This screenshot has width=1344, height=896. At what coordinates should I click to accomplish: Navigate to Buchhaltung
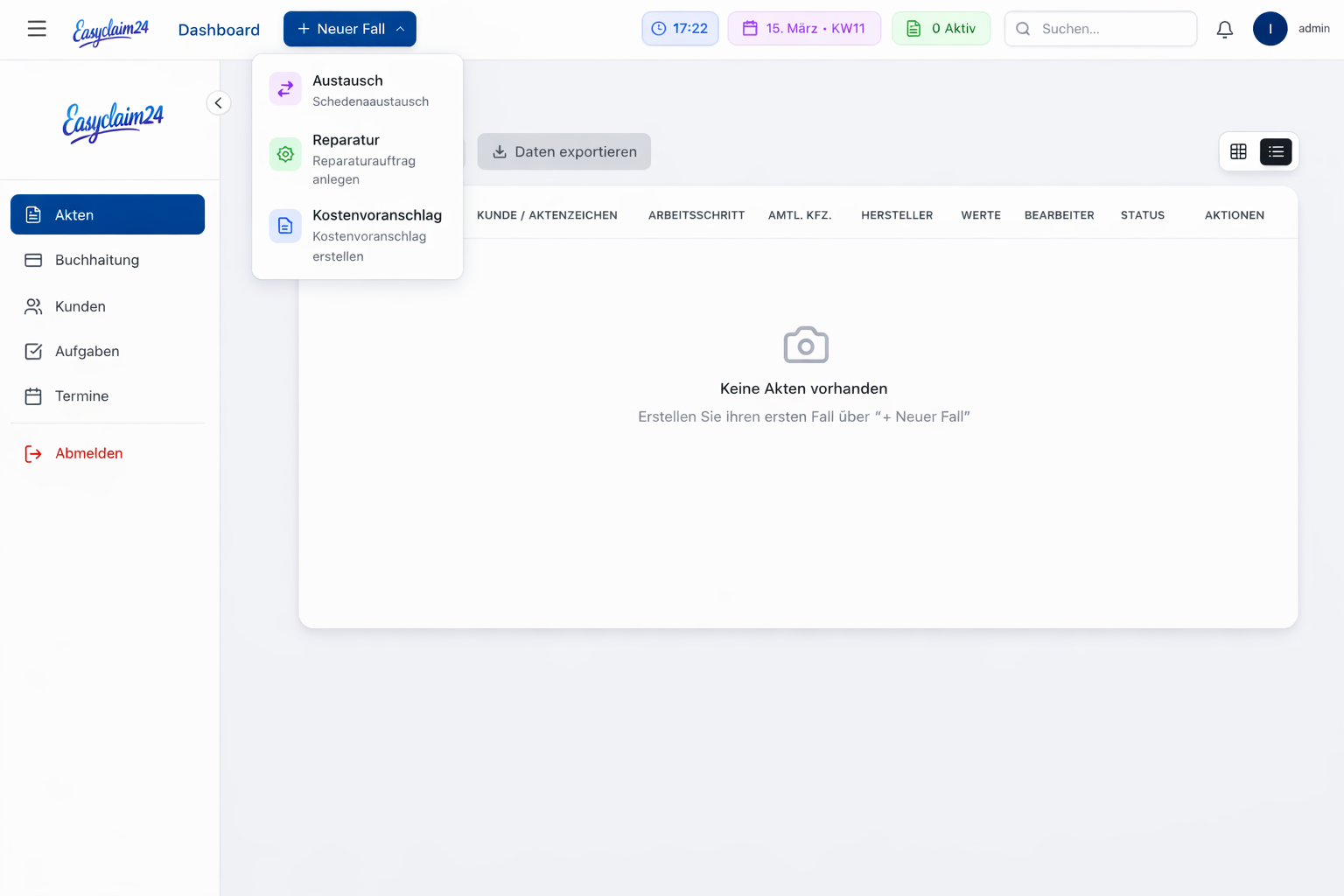[96, 260]
